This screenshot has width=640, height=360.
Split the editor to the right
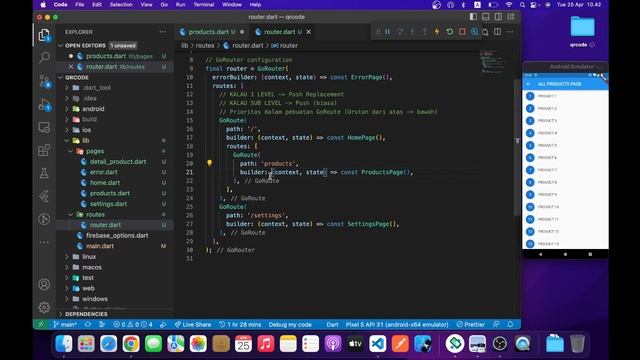point(497,31)
